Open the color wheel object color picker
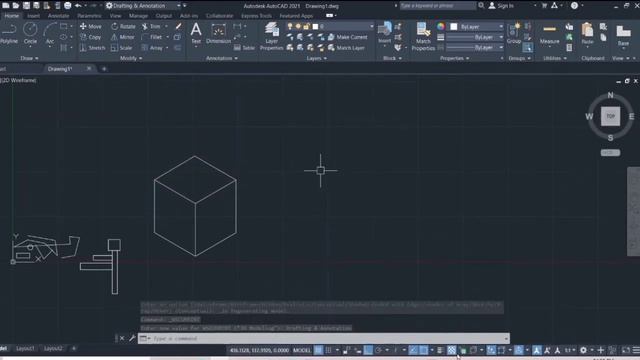 [x=441, y=27]
